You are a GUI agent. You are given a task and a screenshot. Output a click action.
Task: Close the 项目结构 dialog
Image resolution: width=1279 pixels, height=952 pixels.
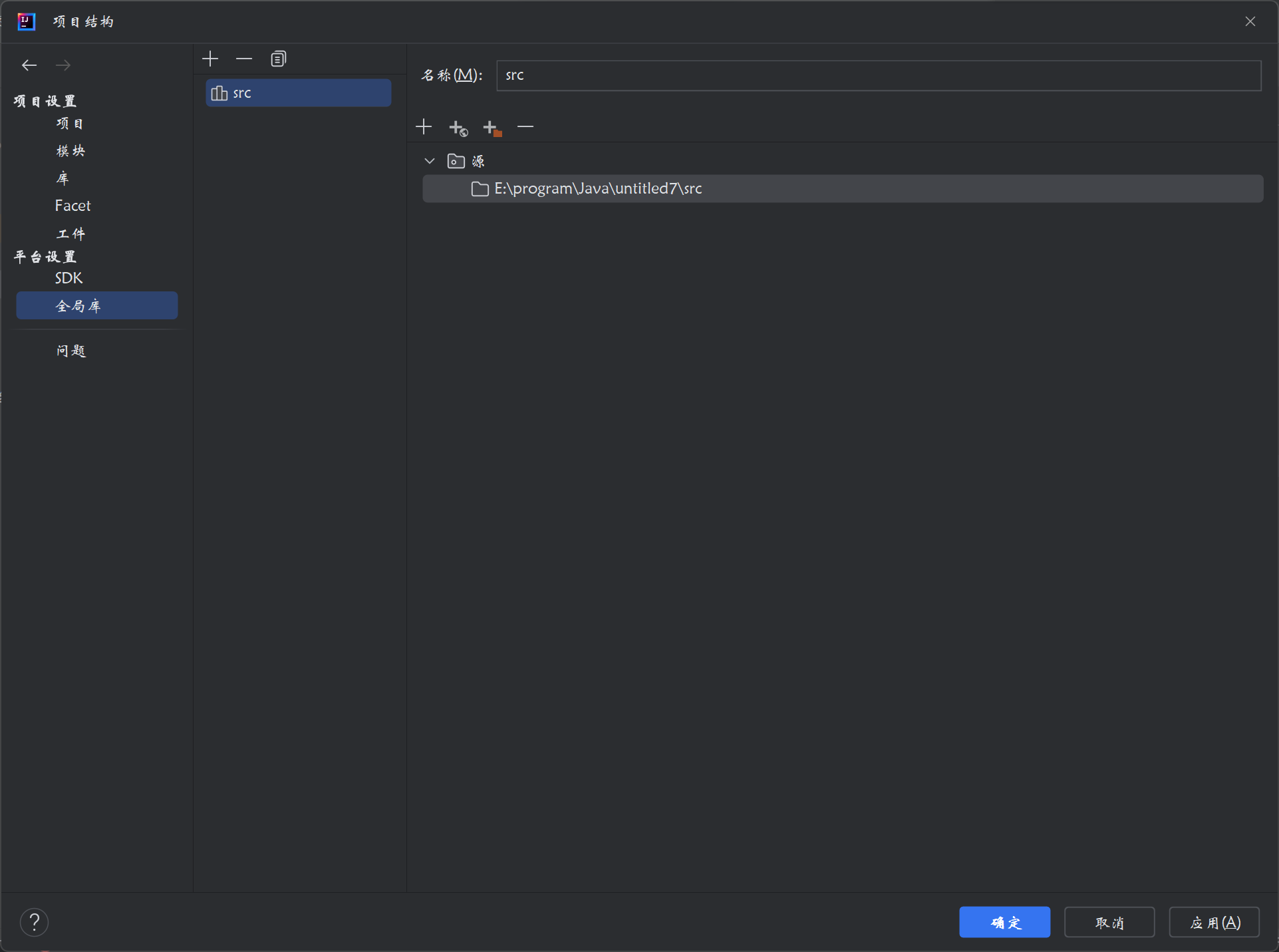click(1250, 21)
